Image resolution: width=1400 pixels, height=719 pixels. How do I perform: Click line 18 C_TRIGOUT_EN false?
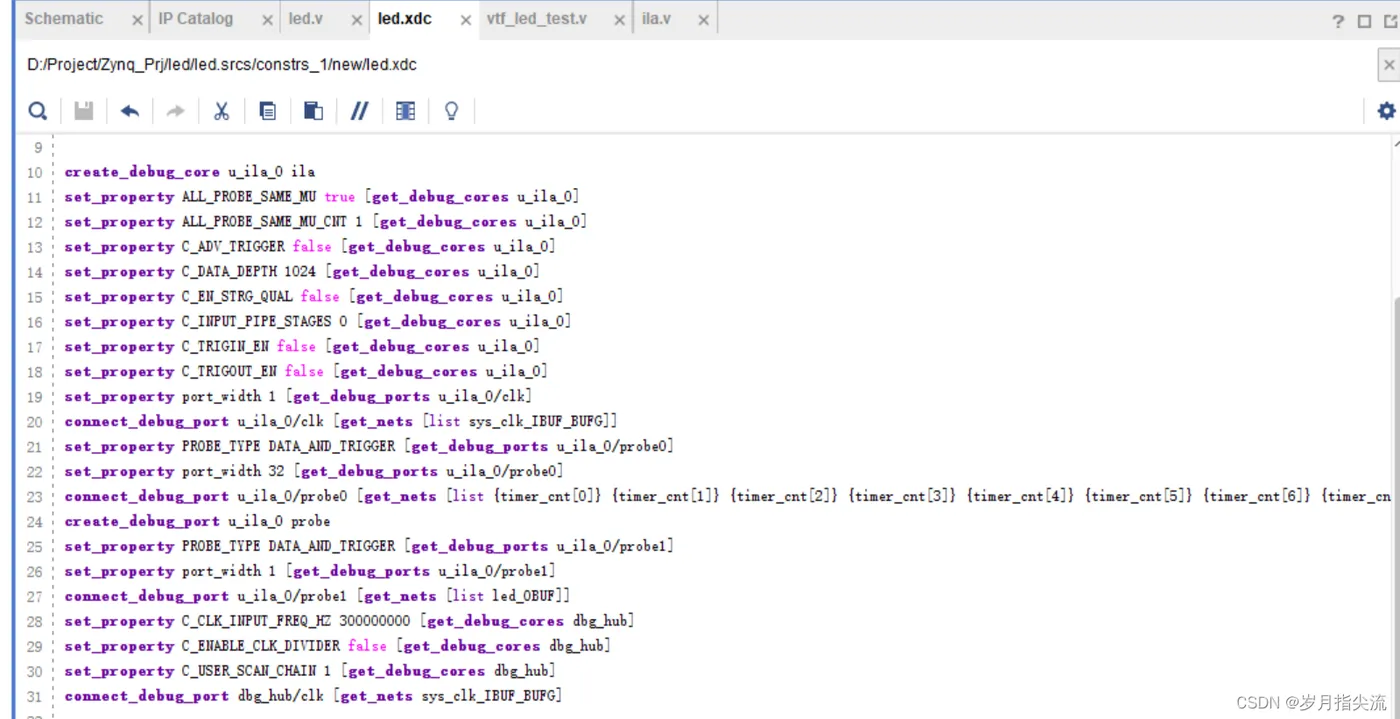coord(306,372)
